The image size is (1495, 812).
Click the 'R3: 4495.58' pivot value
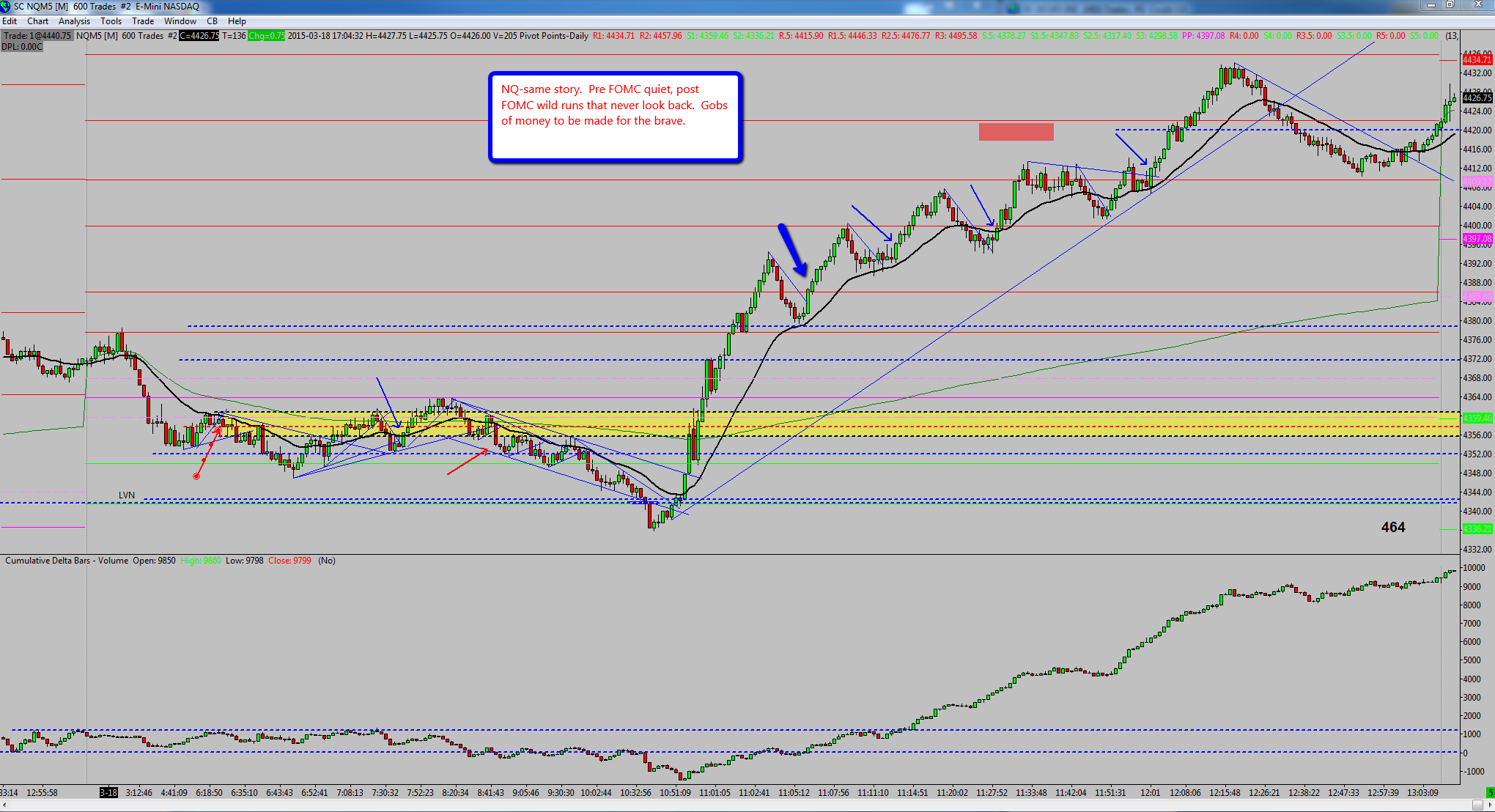[x=956, y=36]
